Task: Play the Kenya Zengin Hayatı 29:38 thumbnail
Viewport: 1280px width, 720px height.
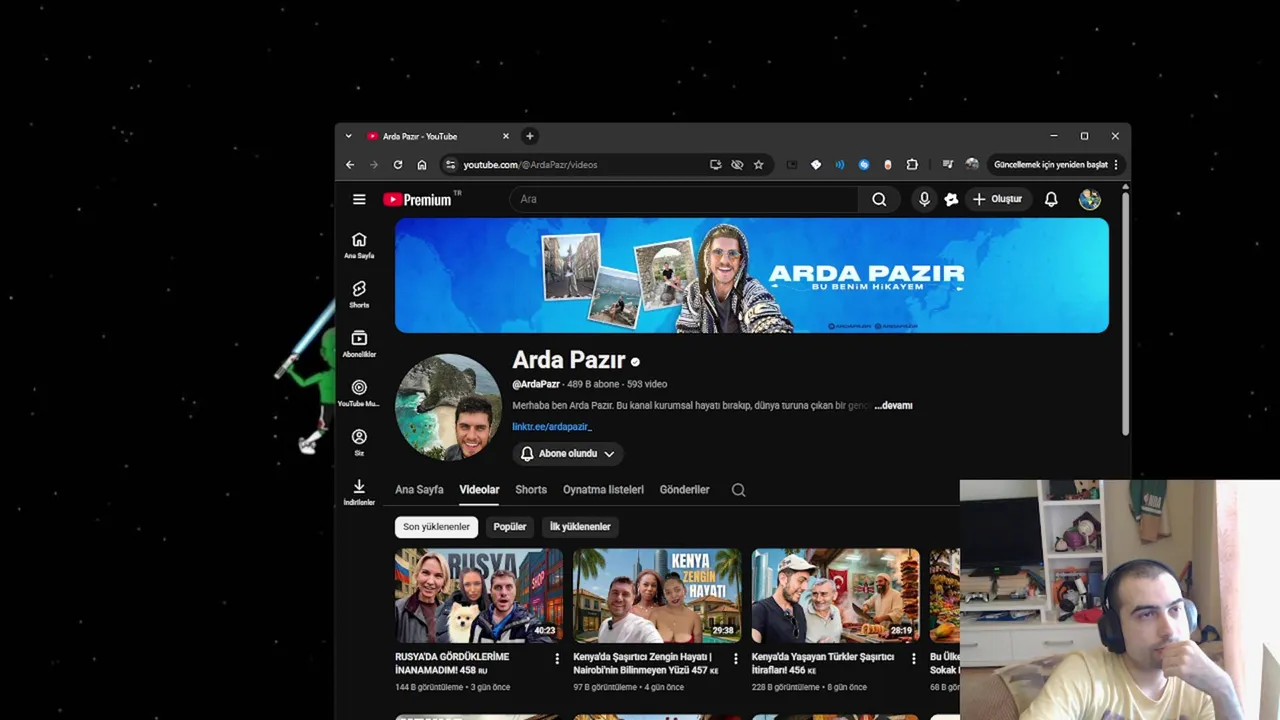Action: (657, 596)
